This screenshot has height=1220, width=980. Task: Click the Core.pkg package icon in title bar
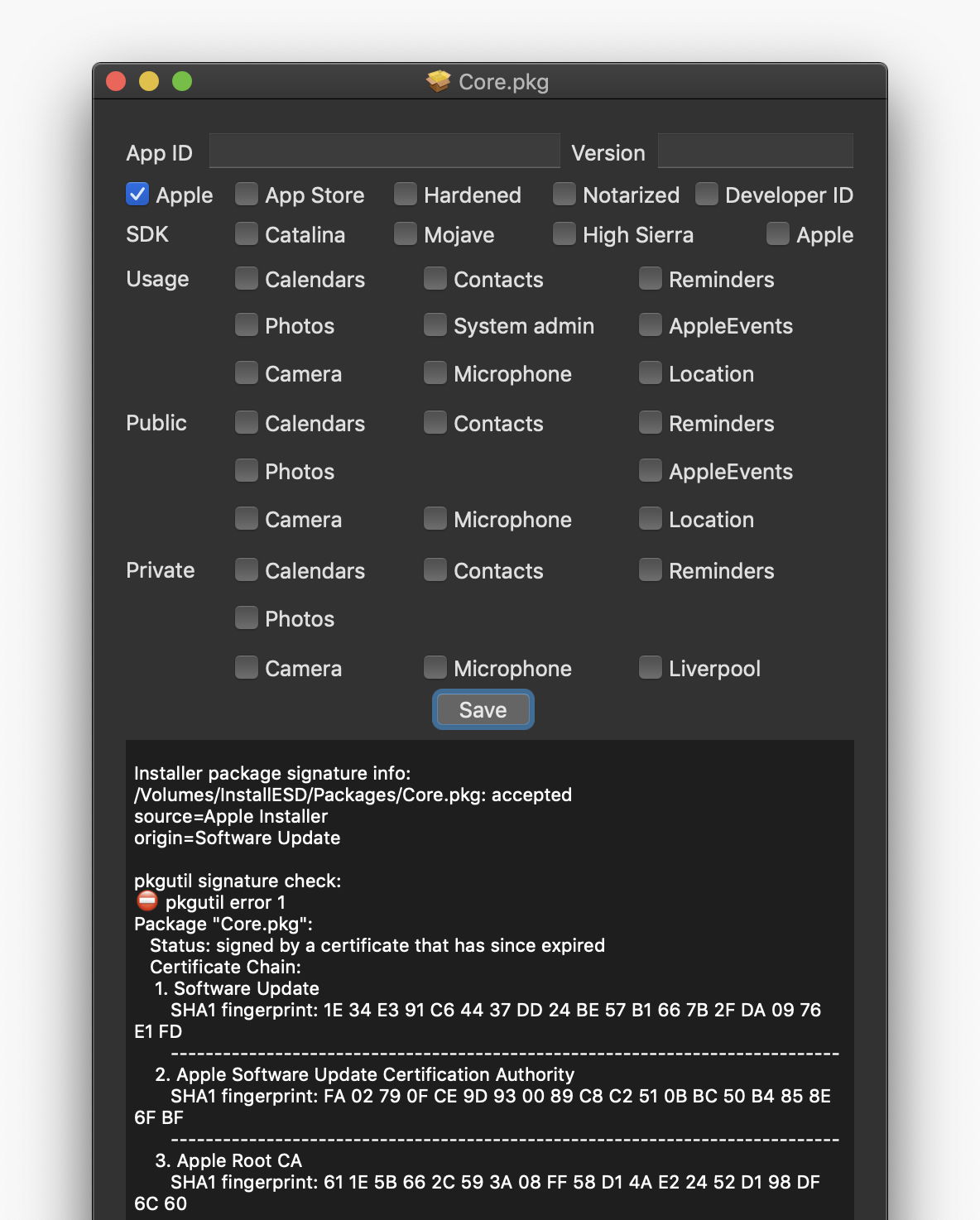(438, 81)
